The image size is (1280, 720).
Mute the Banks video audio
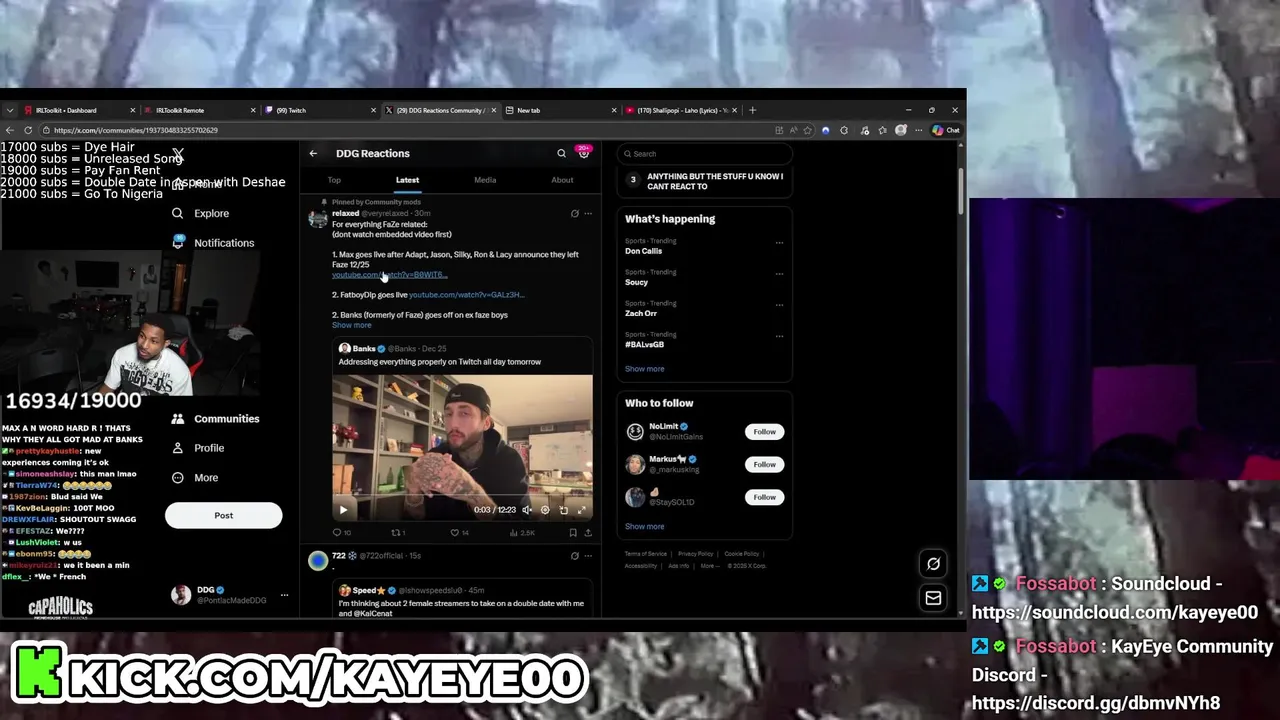click(527, 510)
